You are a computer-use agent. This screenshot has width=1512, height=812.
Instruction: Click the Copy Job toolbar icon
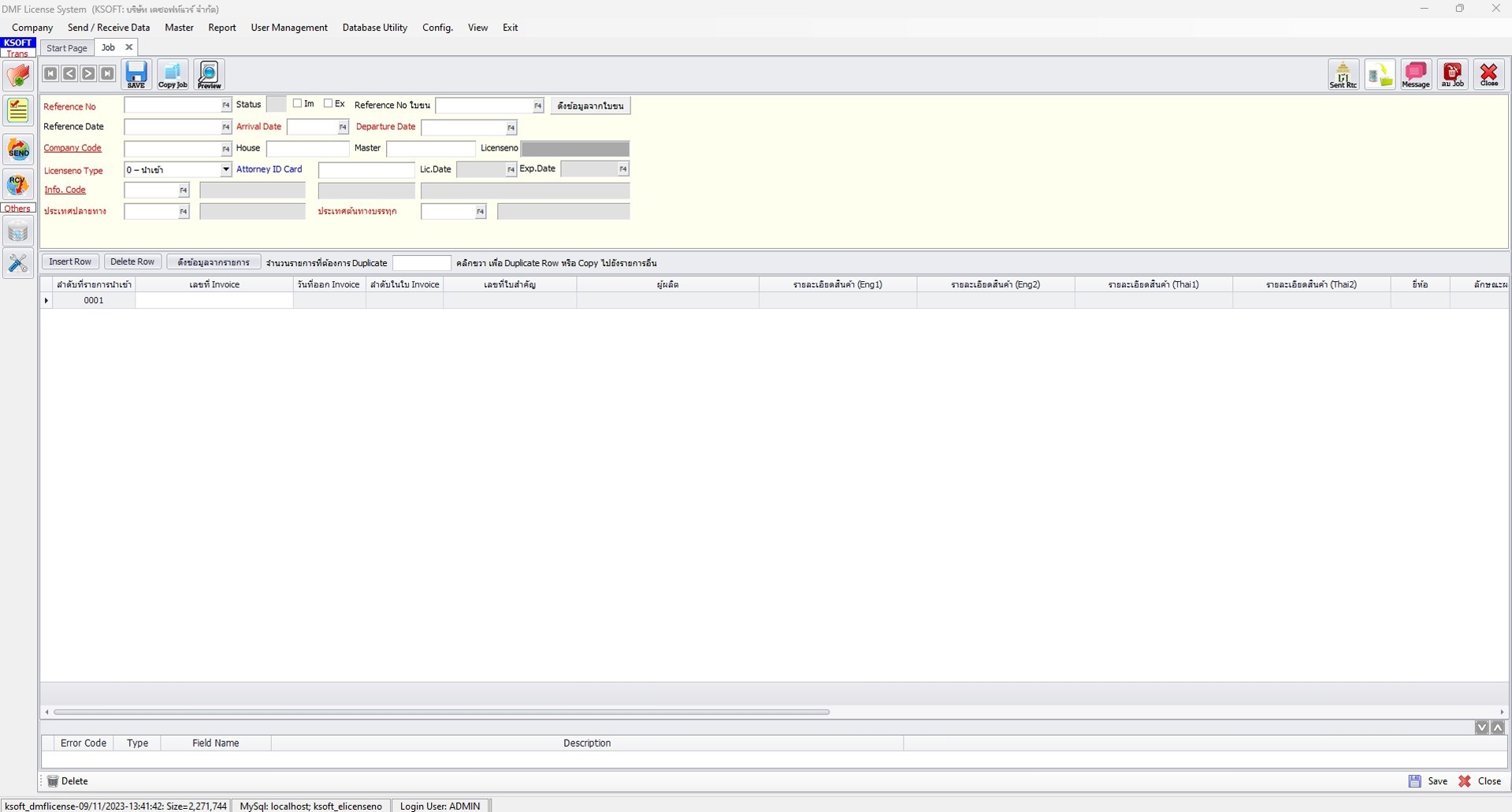pyautogui.click(x=173, y=75)
